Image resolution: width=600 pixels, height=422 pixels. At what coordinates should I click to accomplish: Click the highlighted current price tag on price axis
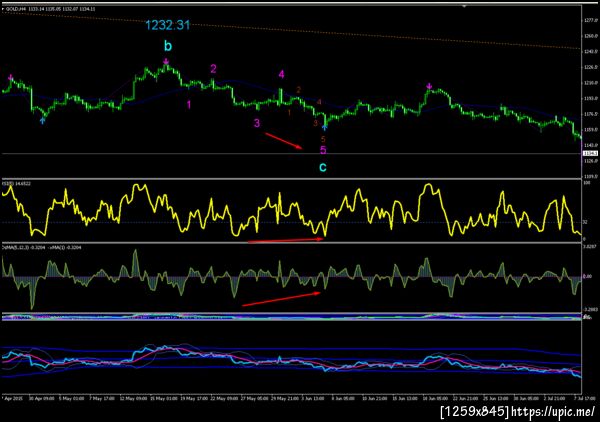point(590,153)
